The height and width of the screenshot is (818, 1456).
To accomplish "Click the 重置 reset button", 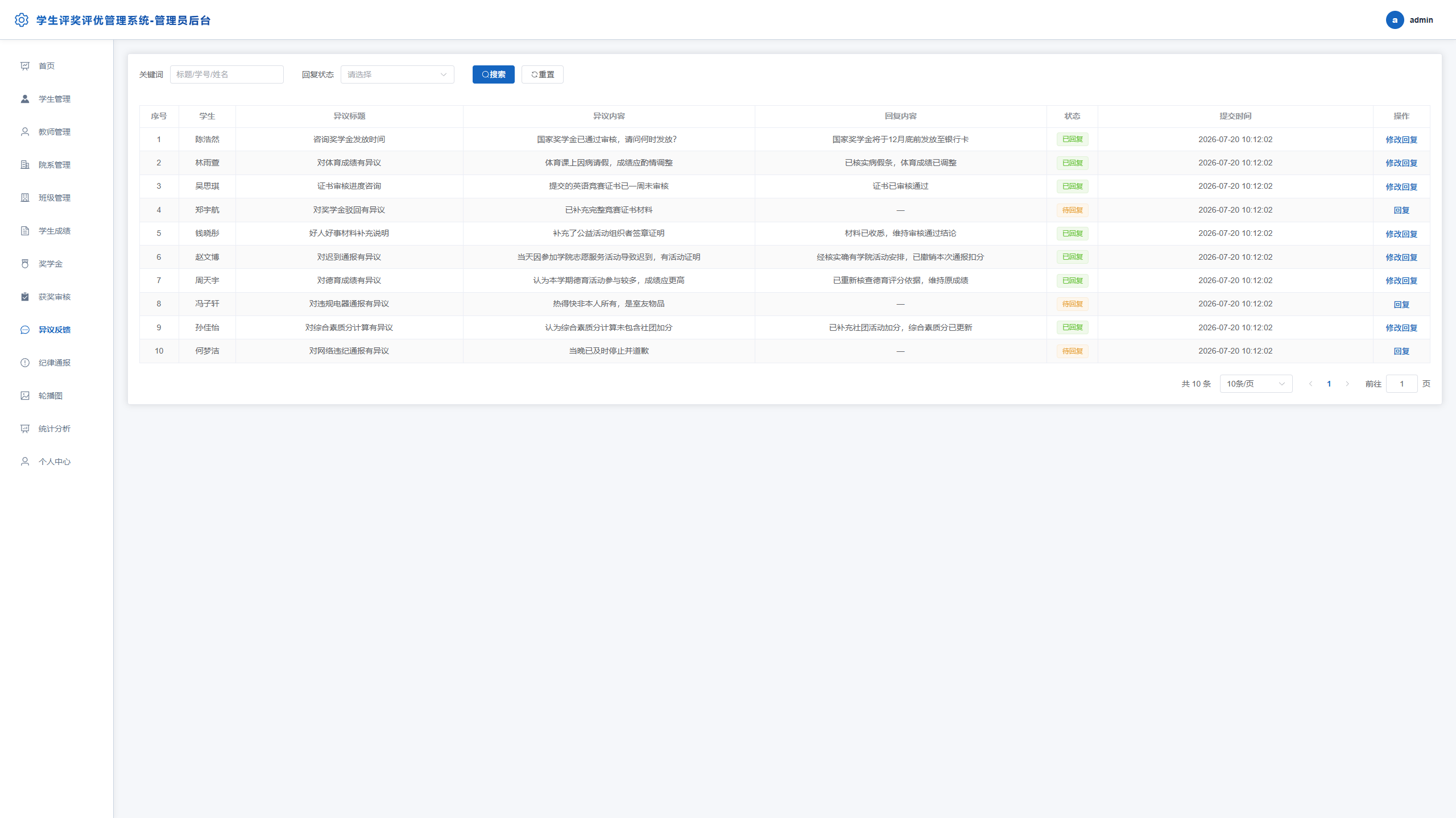I will click(542, 74).
